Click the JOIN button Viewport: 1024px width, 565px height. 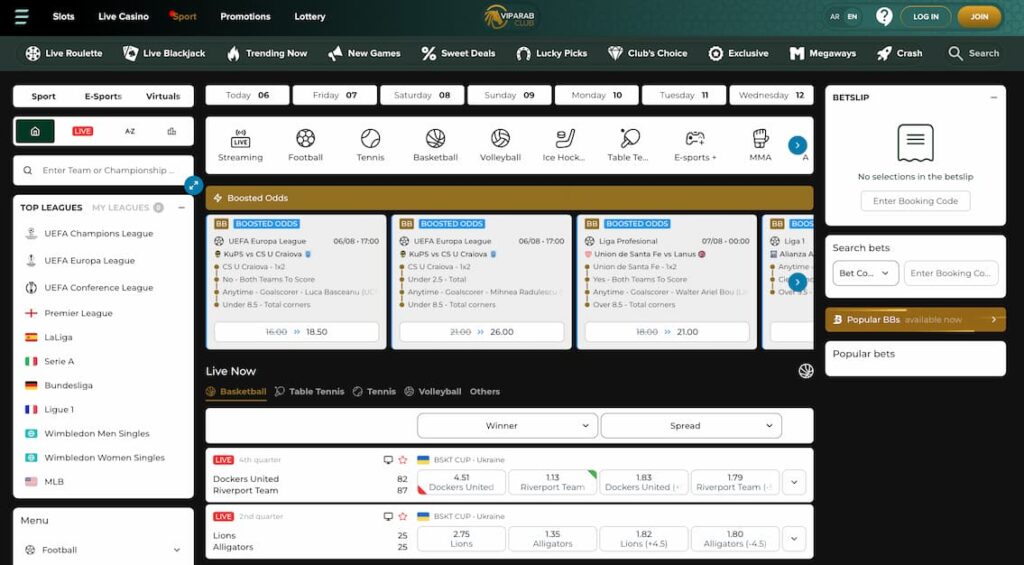click(x=979, y=17)
